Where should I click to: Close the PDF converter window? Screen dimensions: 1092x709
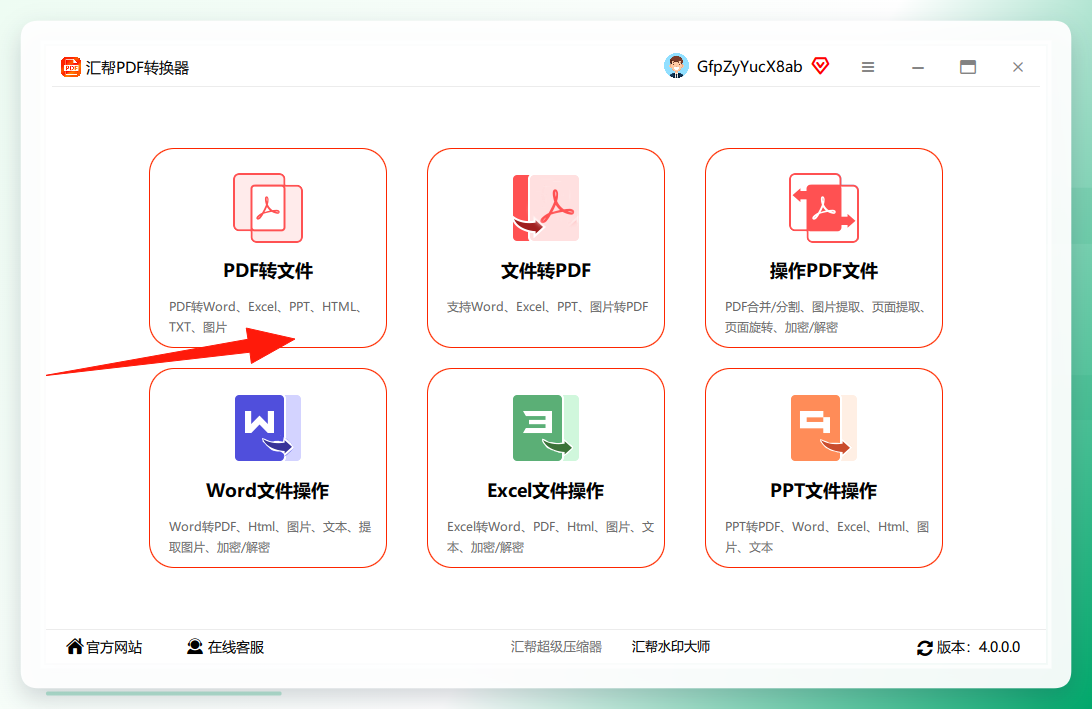coord(1018,67)
